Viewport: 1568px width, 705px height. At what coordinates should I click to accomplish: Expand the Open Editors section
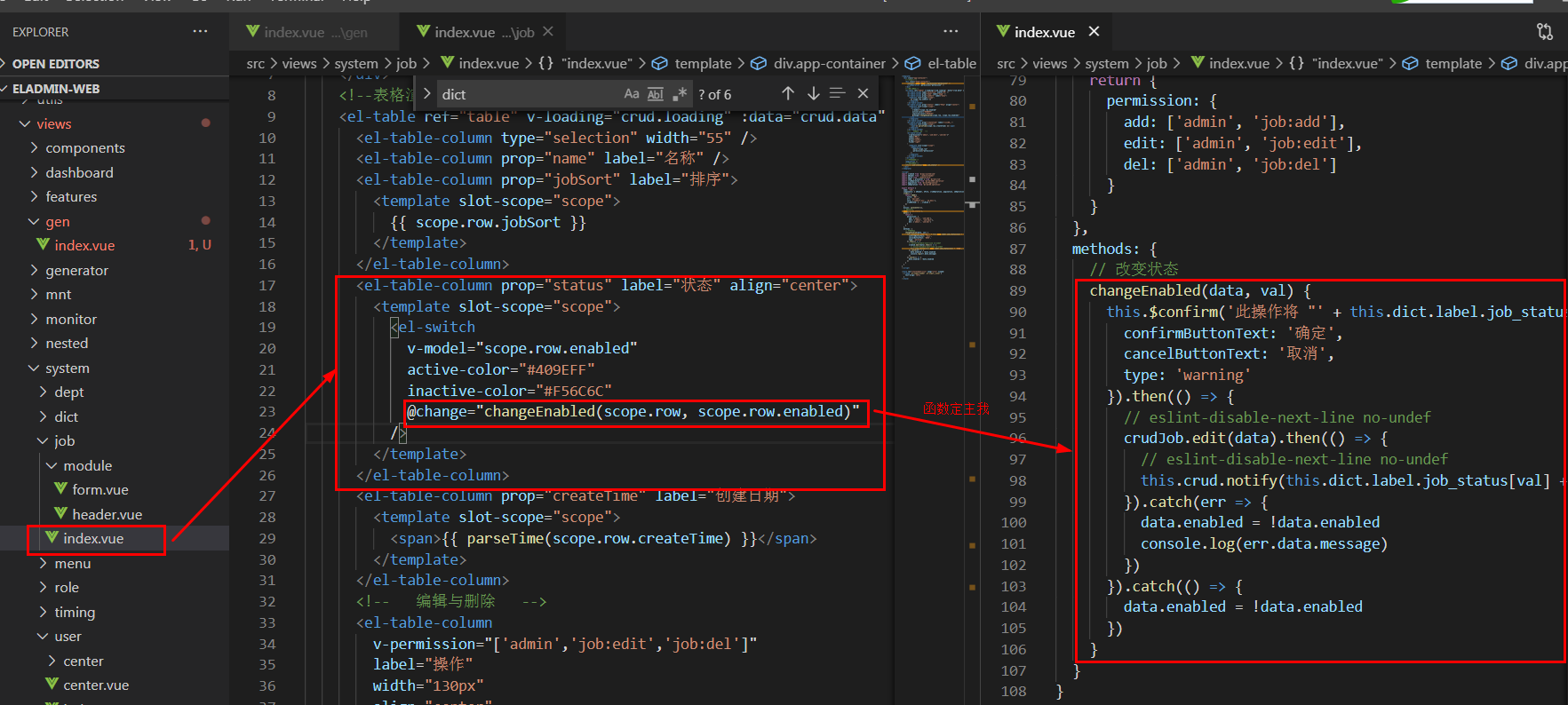[115, 64]
